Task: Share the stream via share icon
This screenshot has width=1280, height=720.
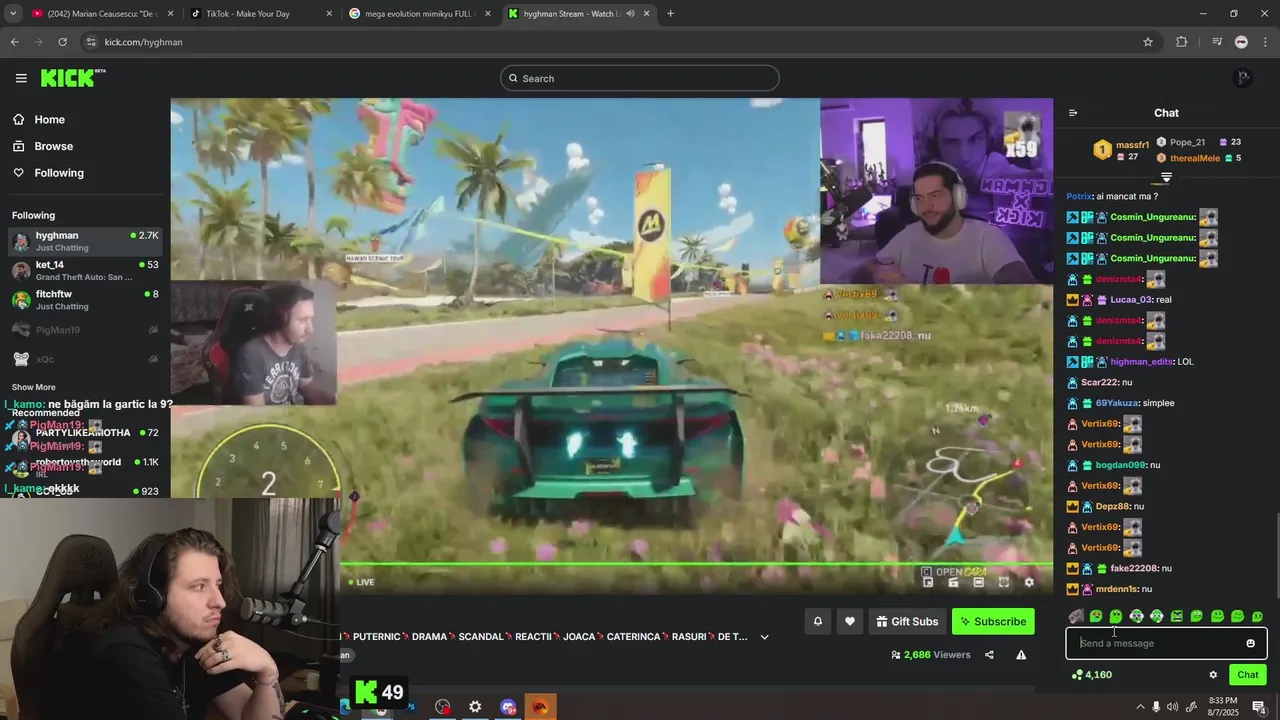Action: tap(989, 655)
